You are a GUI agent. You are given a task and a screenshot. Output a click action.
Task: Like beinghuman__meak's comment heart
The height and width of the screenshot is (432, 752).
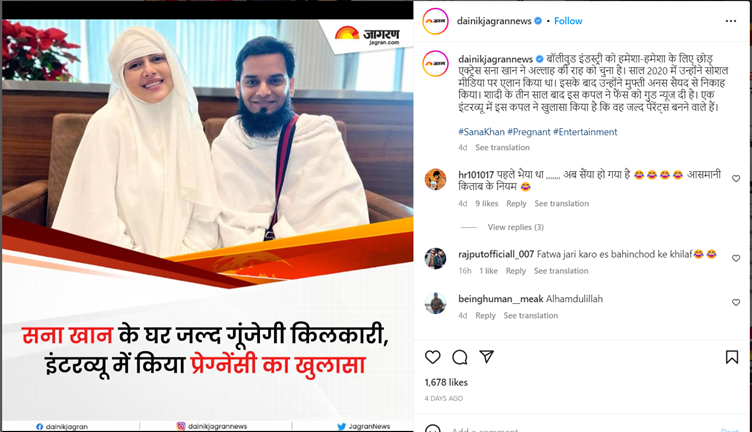pos(736,302)
